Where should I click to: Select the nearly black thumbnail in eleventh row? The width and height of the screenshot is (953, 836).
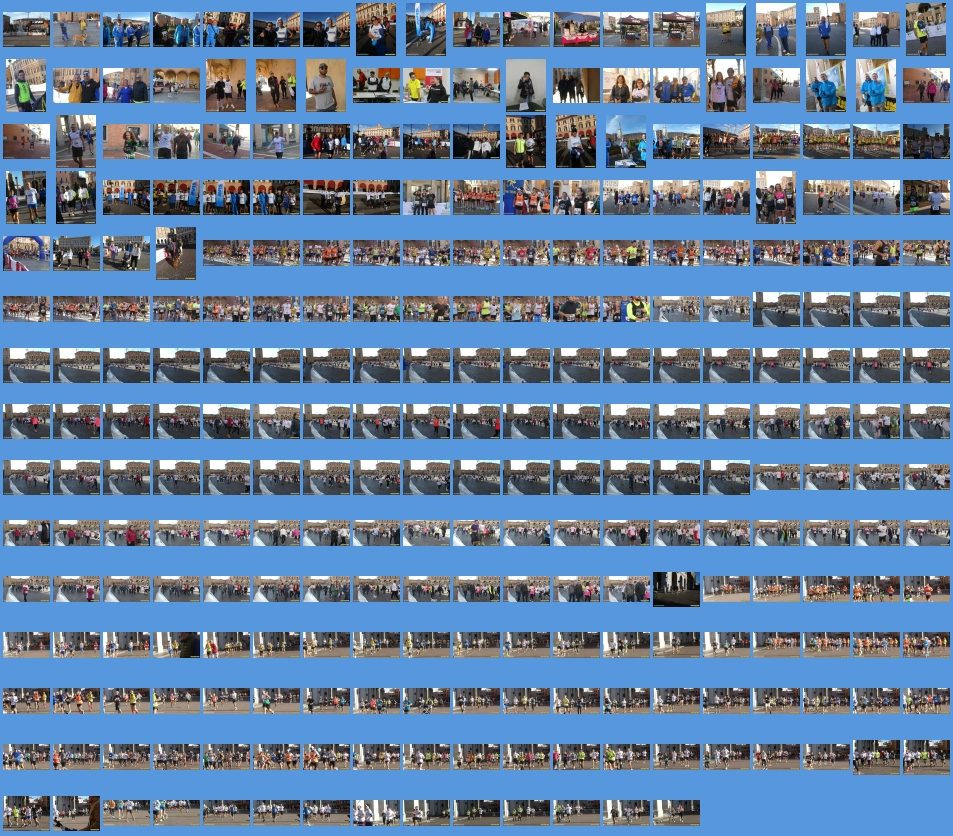coord(676,589)
